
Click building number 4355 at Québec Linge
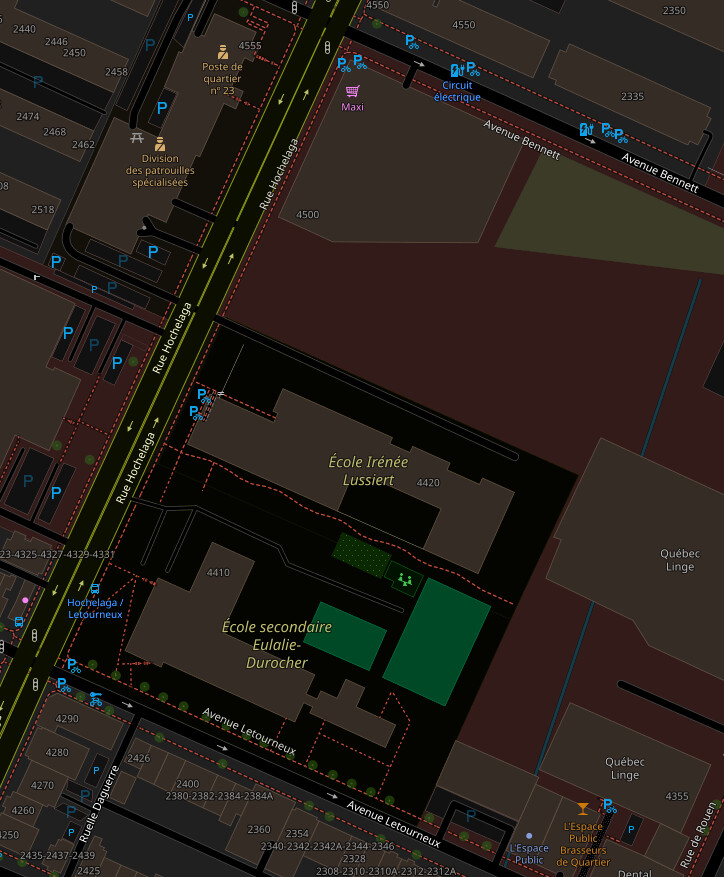677,796
